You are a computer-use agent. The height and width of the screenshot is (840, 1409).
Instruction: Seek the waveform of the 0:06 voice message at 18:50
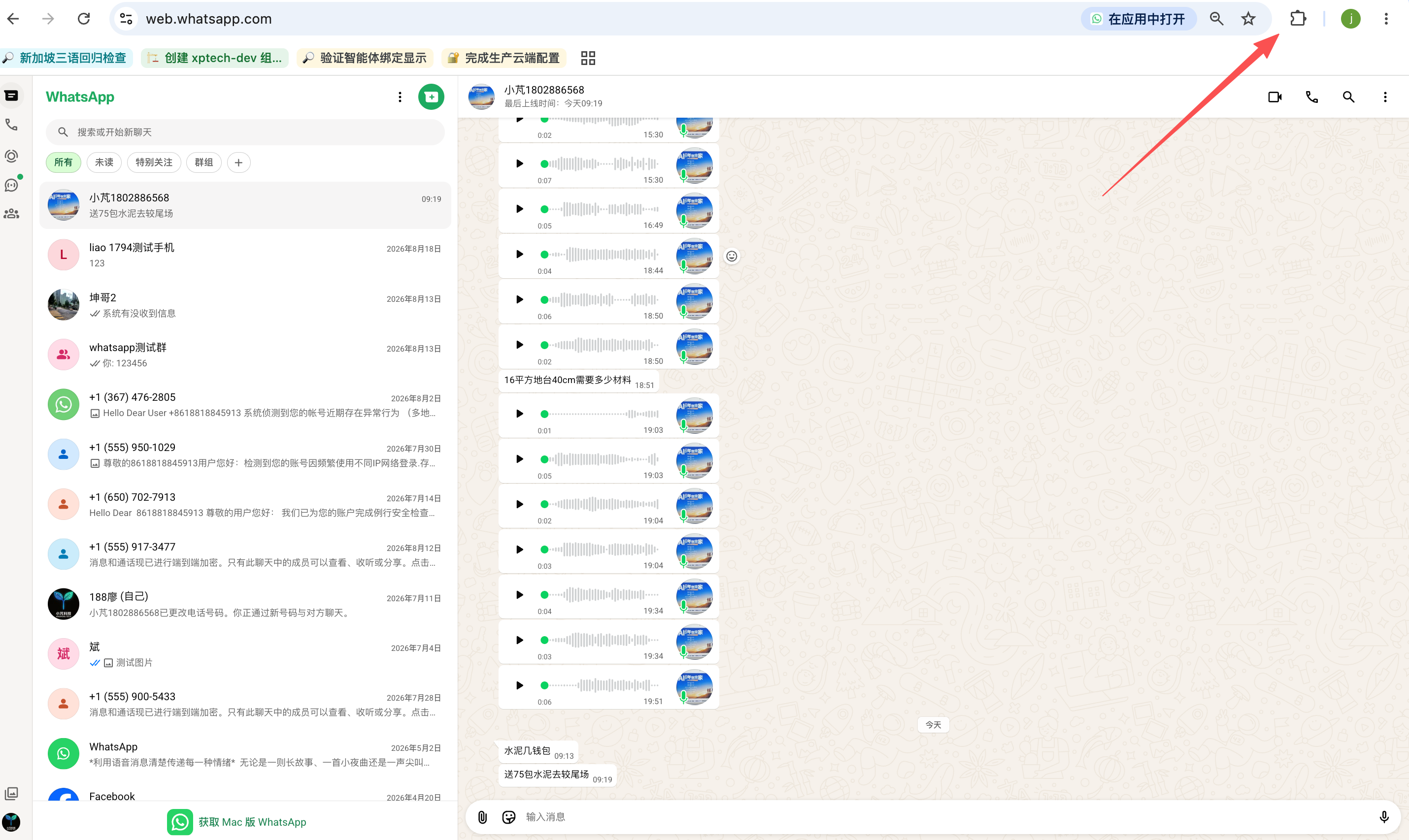600,299
